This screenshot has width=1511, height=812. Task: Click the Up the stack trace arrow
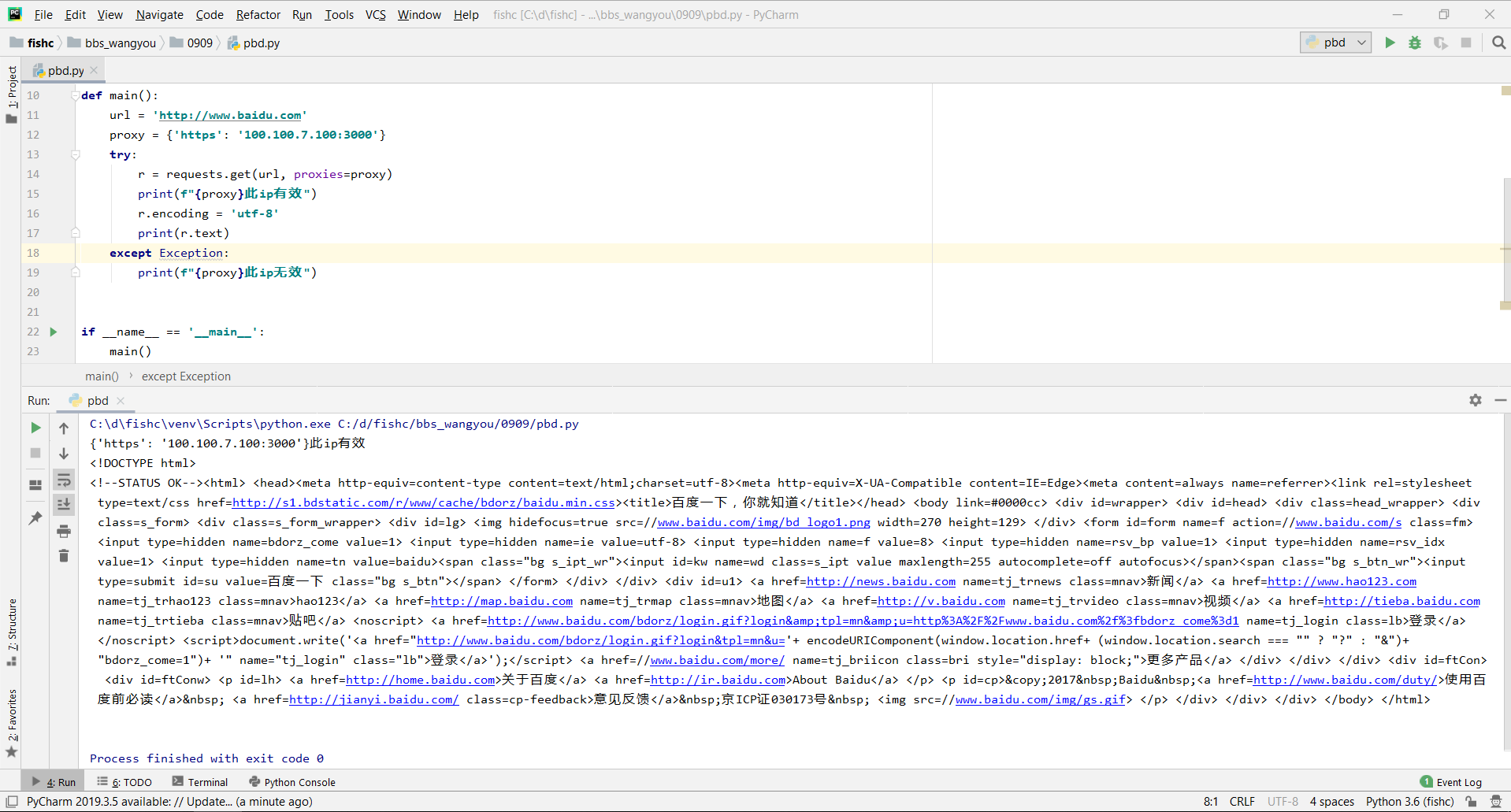[x=64, y=428]
